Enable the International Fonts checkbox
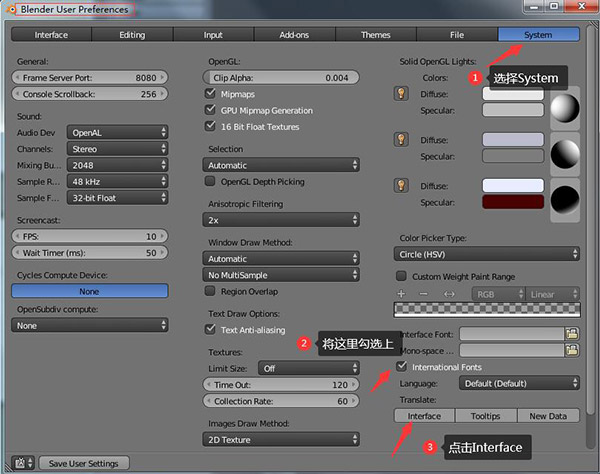 [x=402, y=367]
